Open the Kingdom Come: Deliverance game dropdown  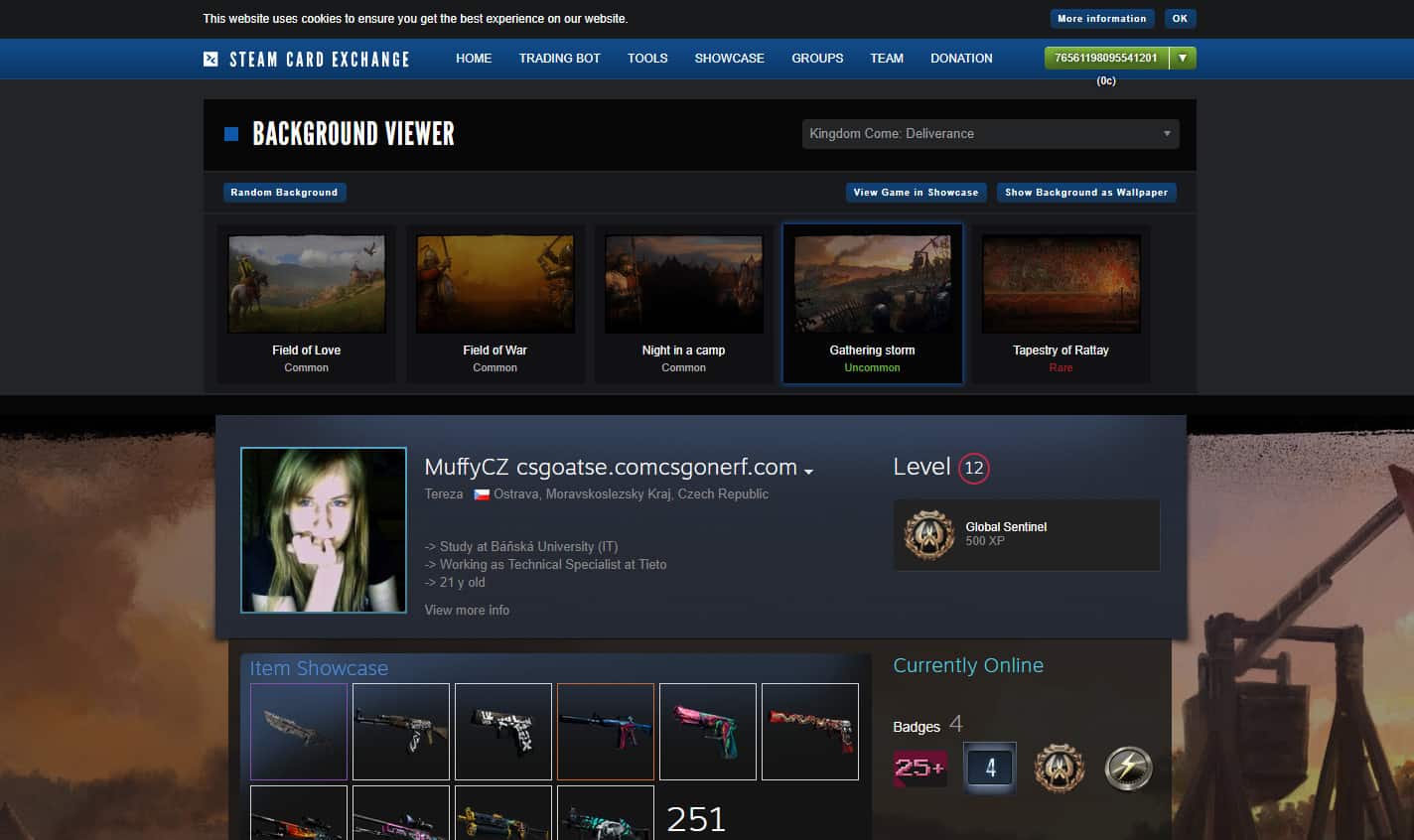990,133
